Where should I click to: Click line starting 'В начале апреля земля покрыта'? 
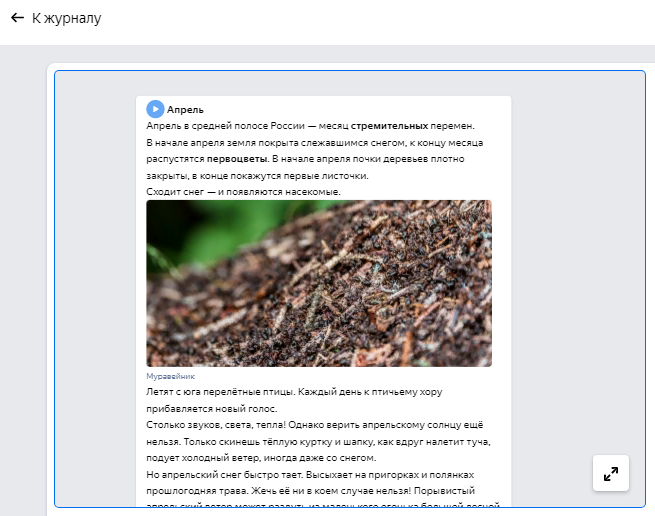coord(315,143)
